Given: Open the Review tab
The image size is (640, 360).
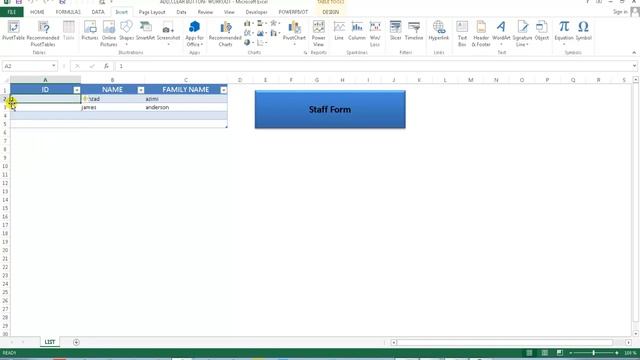Looking at the screenshot, I should click(205, 12).
